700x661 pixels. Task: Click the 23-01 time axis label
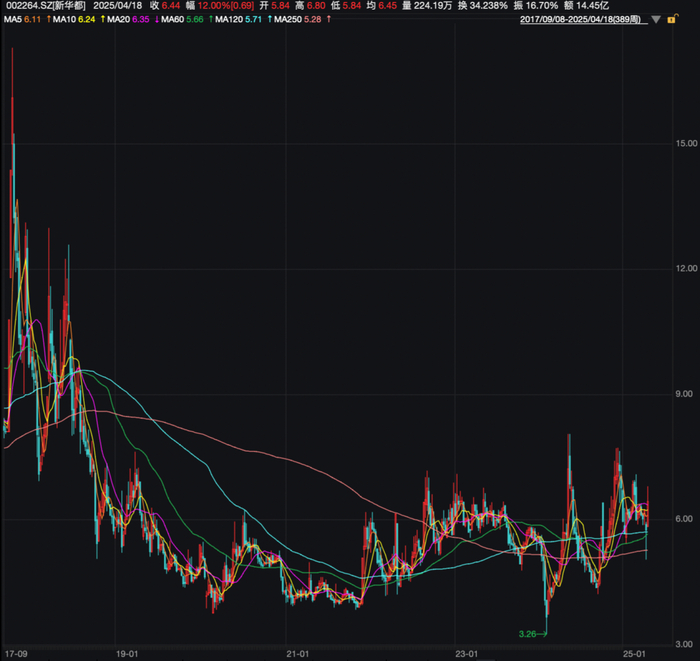tap(467, 654)
